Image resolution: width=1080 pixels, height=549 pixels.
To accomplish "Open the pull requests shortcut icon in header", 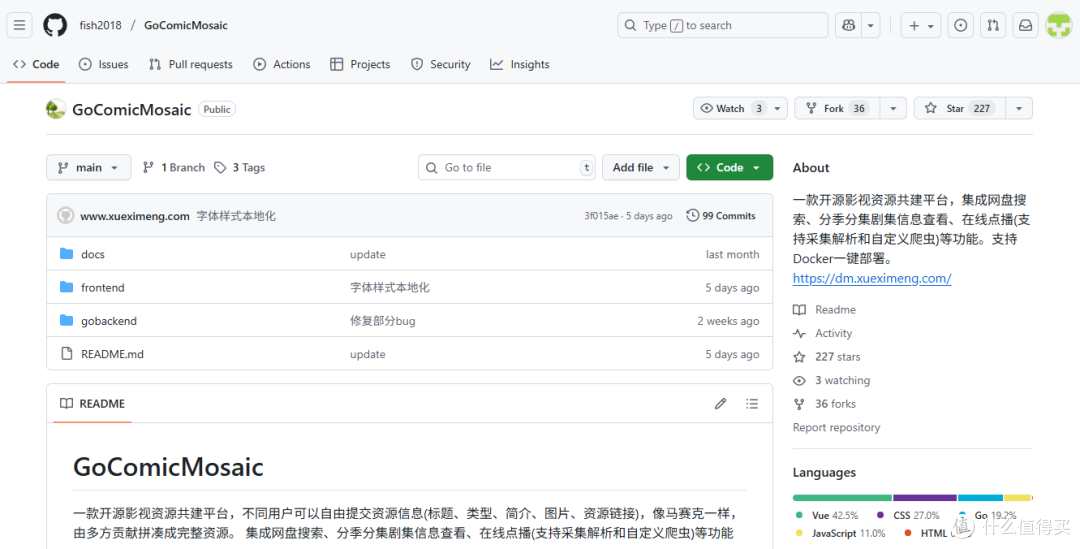I will point(993,25).
